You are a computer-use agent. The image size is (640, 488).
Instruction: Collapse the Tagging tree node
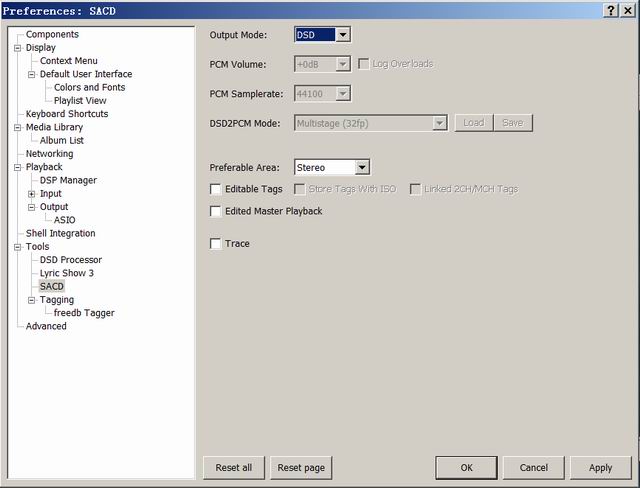click(31, 300)
